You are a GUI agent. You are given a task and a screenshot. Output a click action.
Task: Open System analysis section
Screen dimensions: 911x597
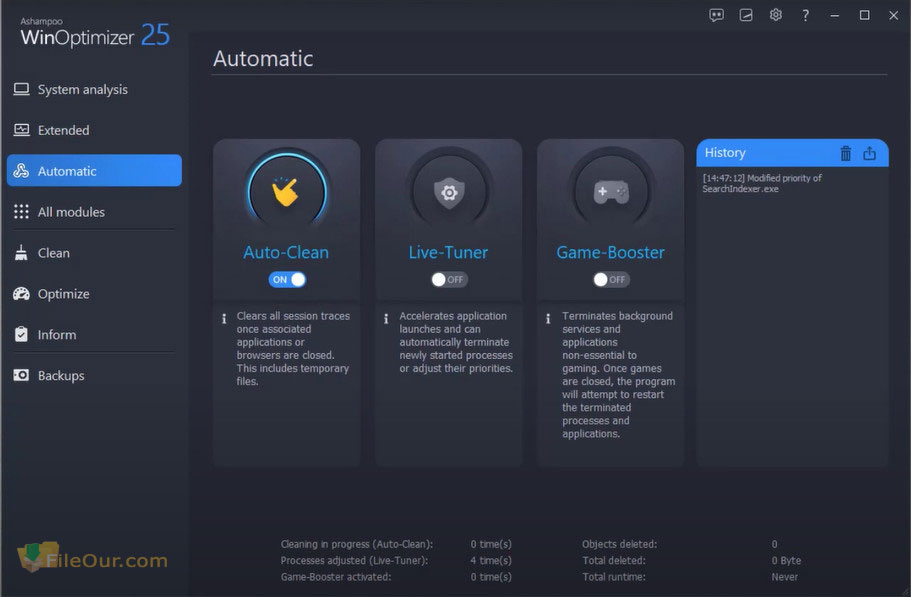pyautogui.click(x=94, y=89)
